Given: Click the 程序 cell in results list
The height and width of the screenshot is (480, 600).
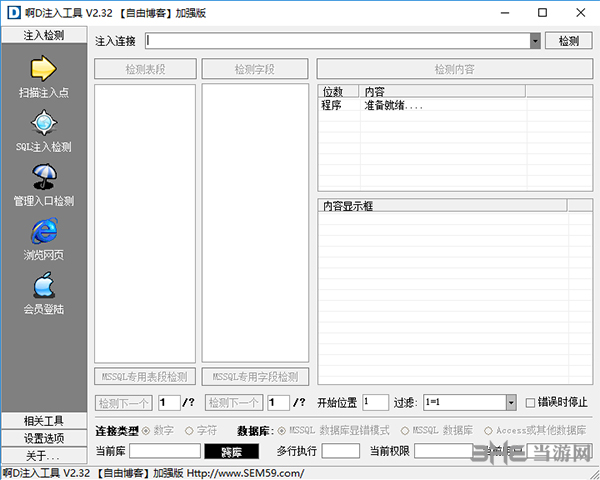Looking at the screenshot, I should [331, 105].
